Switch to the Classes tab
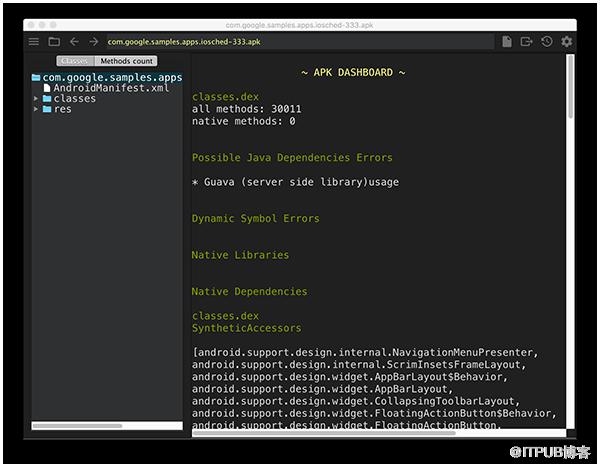 coord(75,61)
